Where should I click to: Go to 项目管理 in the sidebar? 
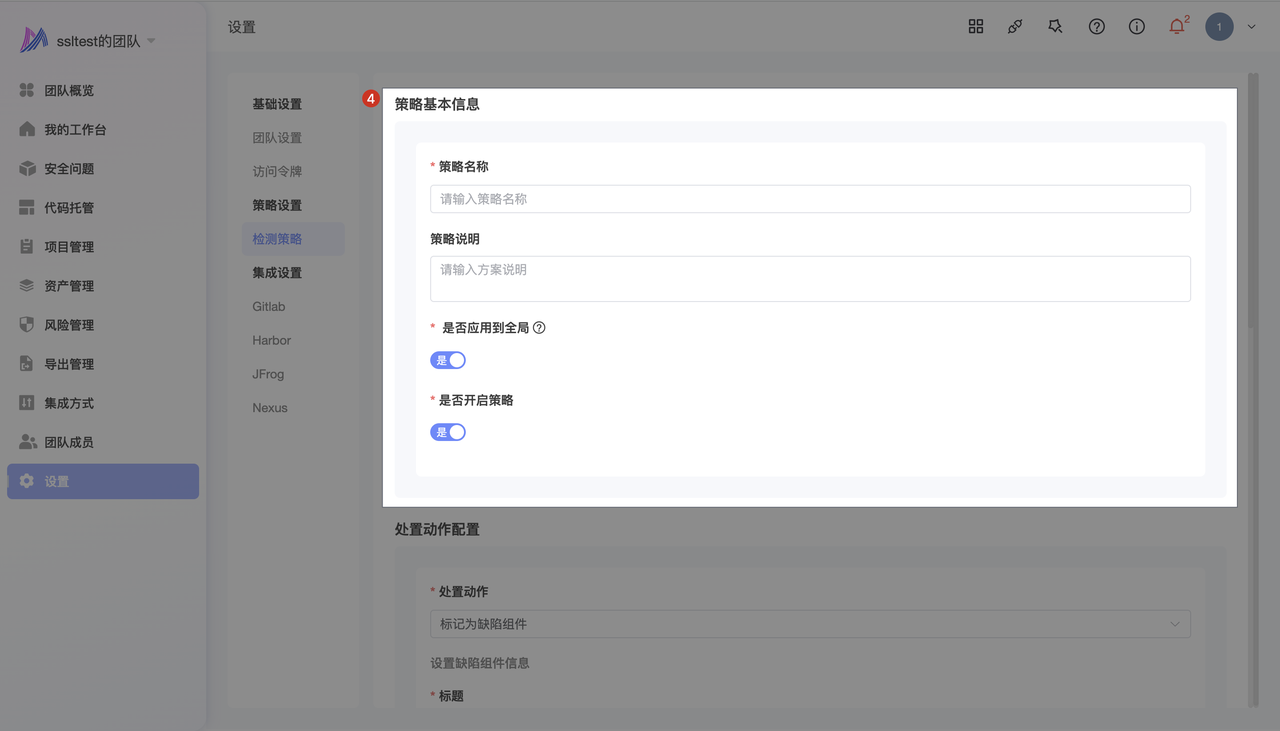point(69,247)
